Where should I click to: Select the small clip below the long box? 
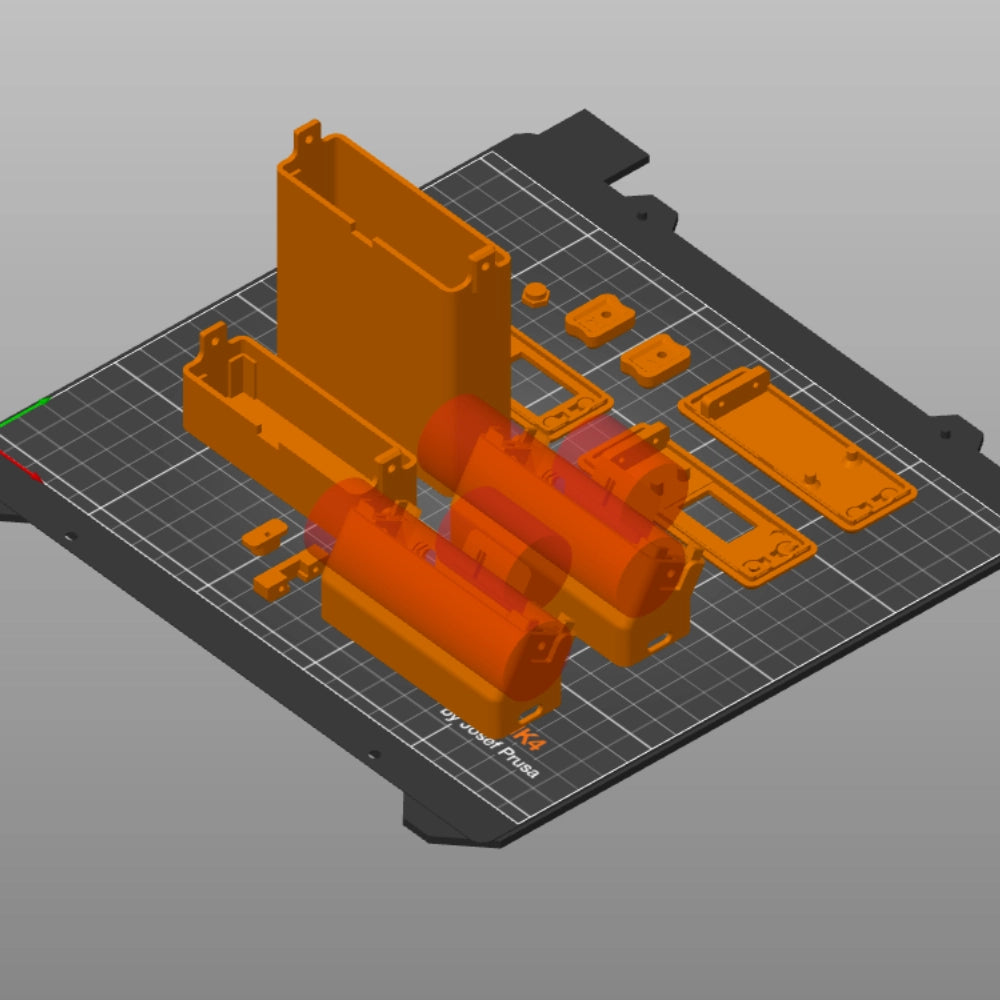[x=264, y=537]
